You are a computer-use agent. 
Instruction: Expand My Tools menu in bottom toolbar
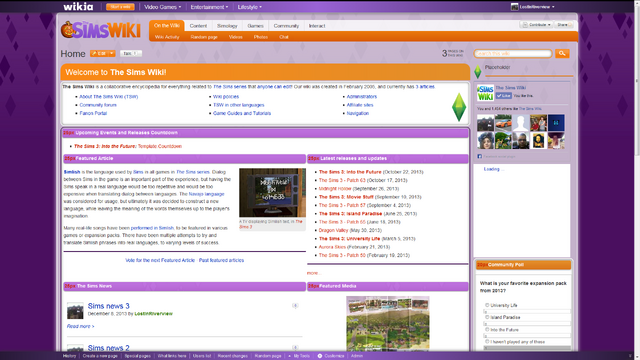coord(299,356)
